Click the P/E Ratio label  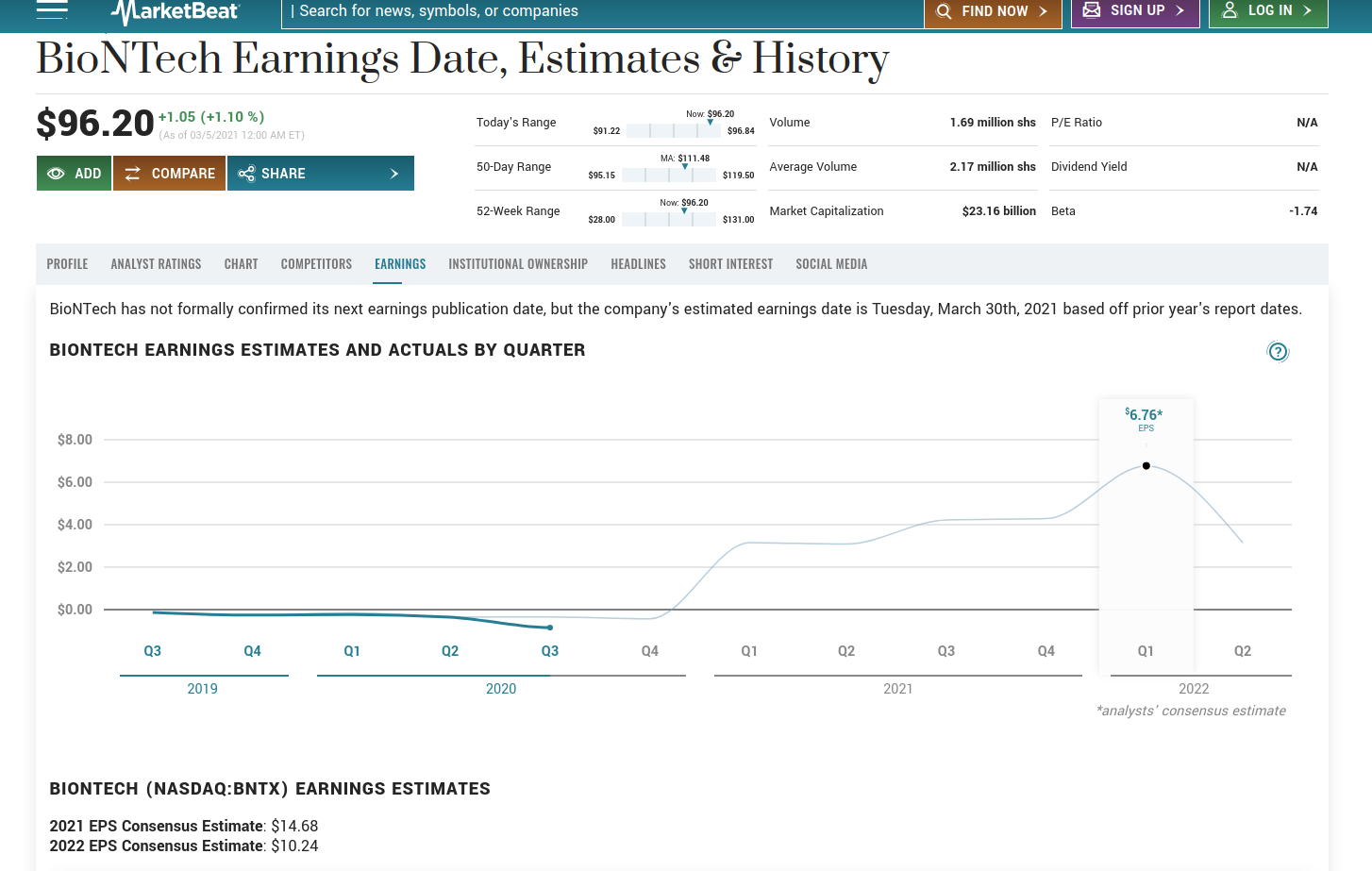pyautogui.click(x=1077, y=123)
